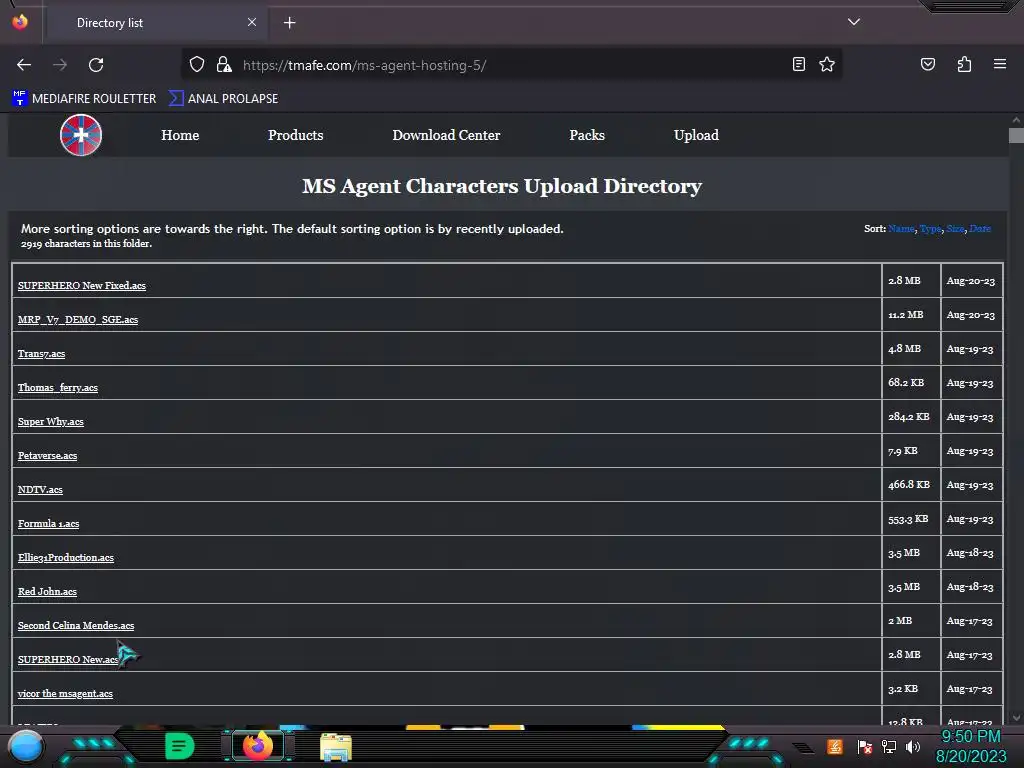Image resolution: width=1024 pixels, height=768 pixels.
Task: Download Red John.acs file
Action: pos(47,591)
